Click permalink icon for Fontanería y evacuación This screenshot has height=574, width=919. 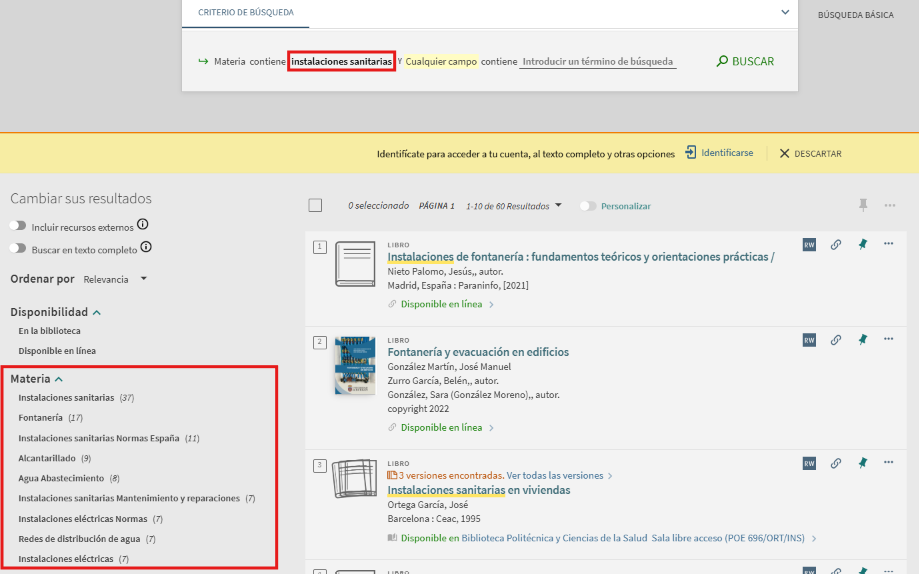836,339
